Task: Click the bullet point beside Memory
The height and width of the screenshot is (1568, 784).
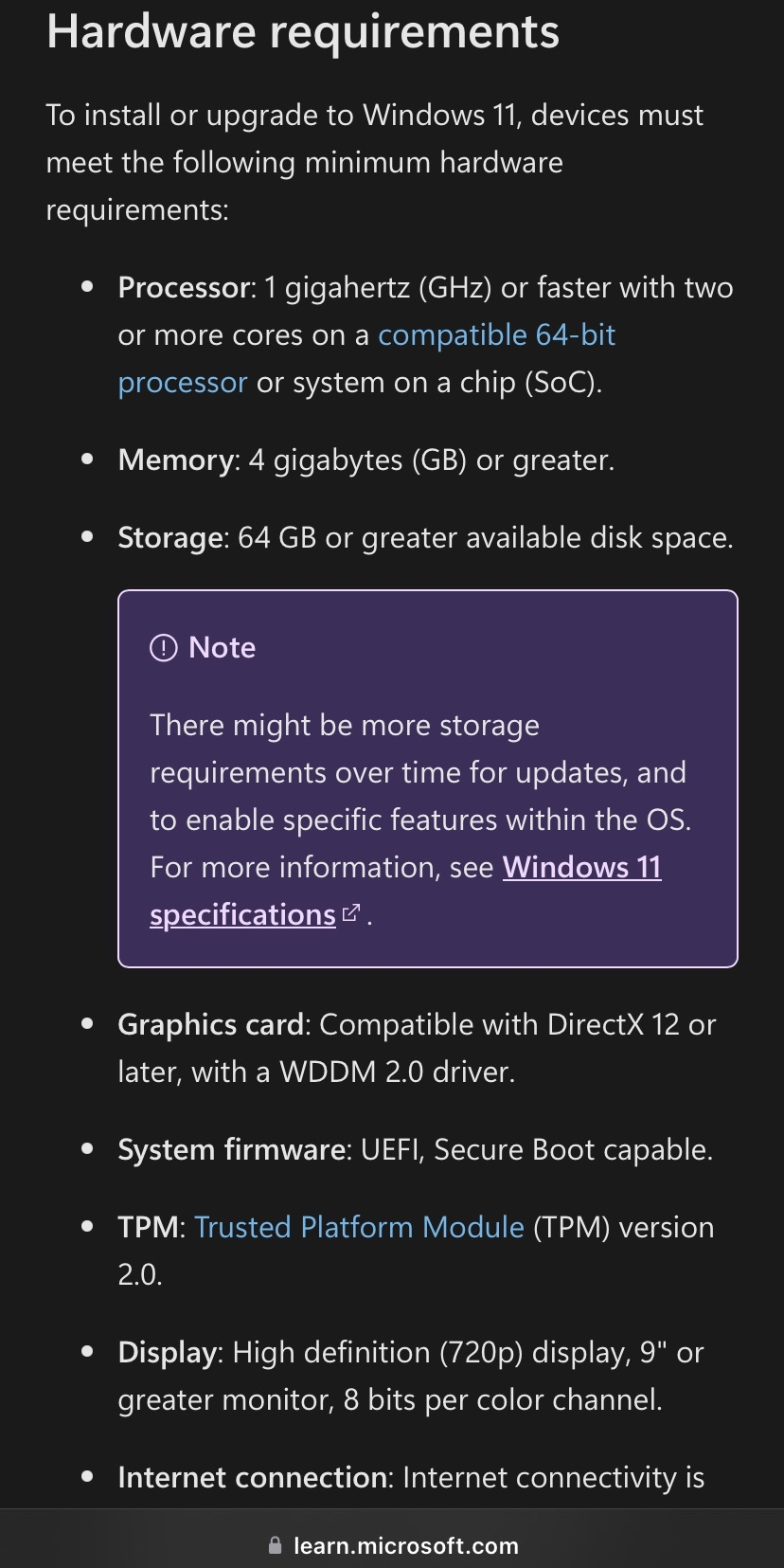Action: click(88, 460)
